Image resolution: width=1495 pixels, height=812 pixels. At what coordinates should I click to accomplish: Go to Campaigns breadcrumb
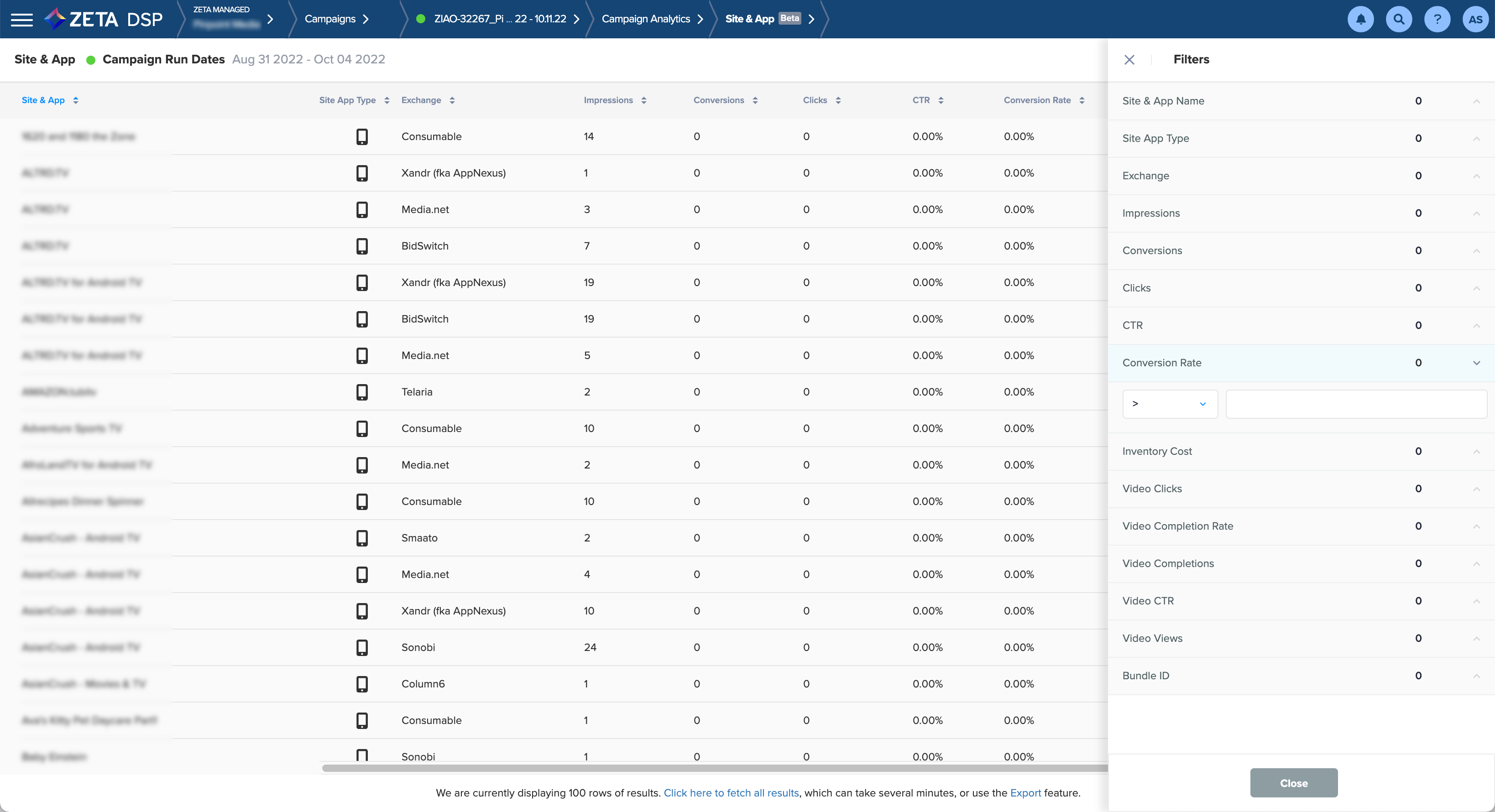pyautogui.click(x=329, y=19)
